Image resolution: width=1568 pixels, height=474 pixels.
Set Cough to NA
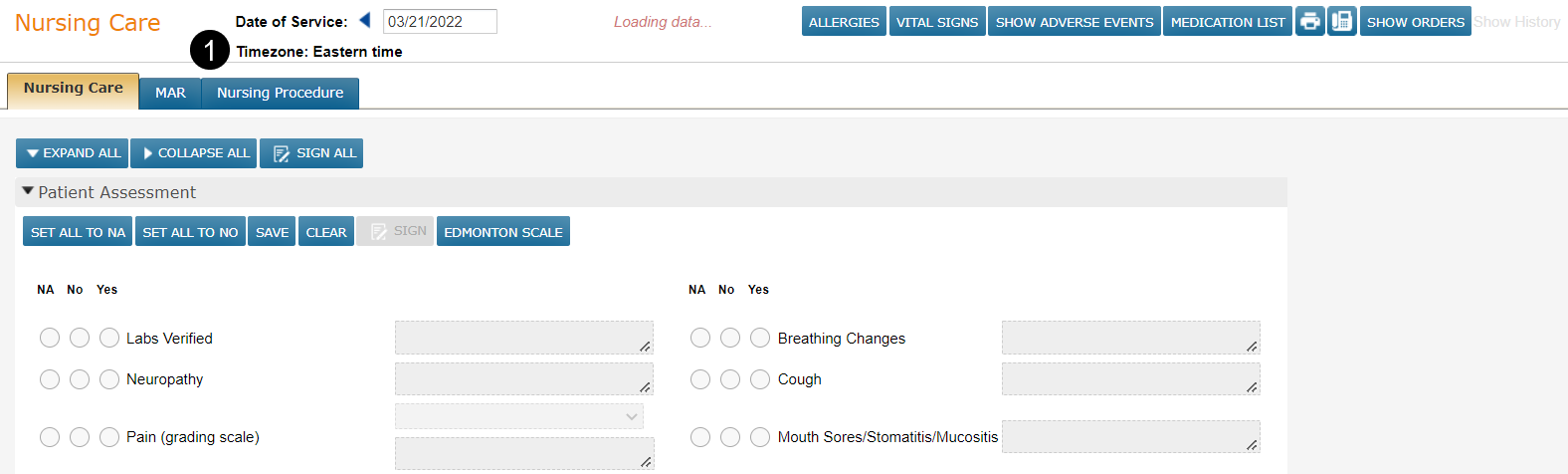(700, 379)
